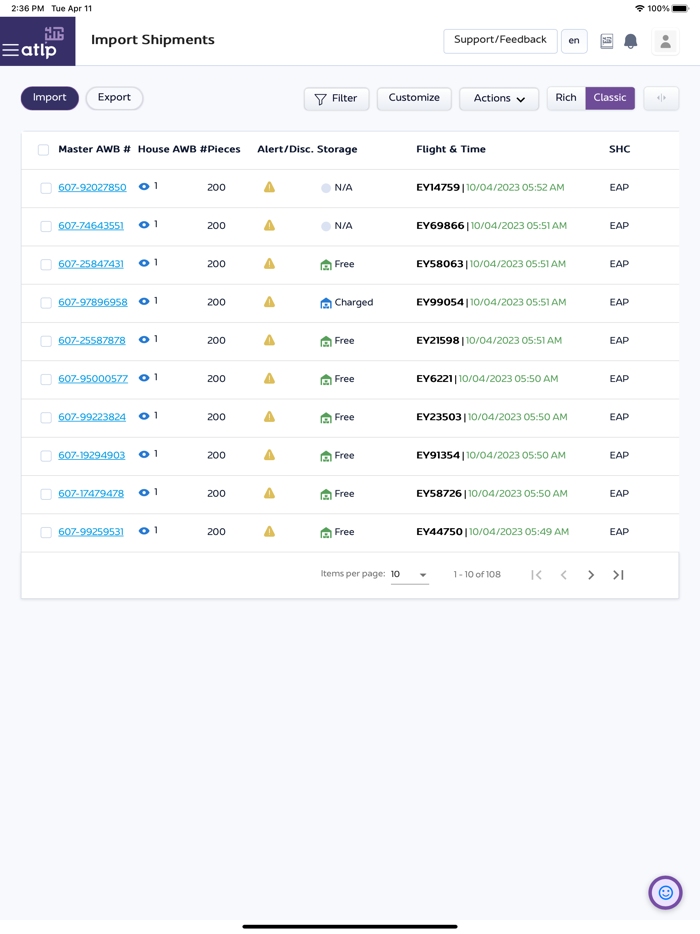Open Support/Feedback
700x934 pixels.
pyautogui.click(x=500, y=41)
